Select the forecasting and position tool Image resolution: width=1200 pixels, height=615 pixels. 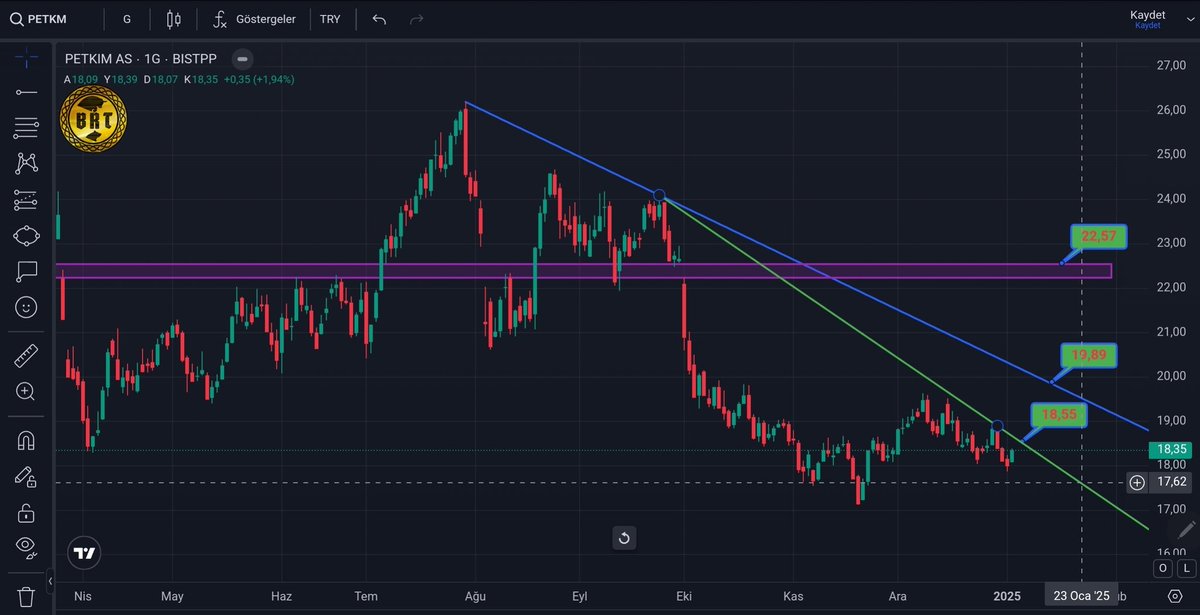pyautogui.click(x=26, y=200)
